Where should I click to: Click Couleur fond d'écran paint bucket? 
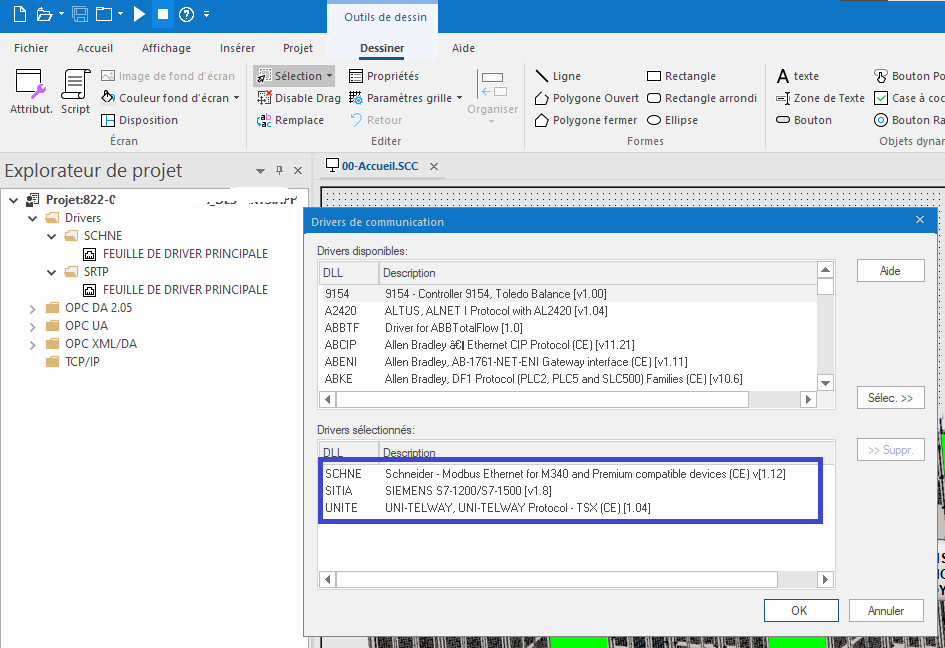108,98
